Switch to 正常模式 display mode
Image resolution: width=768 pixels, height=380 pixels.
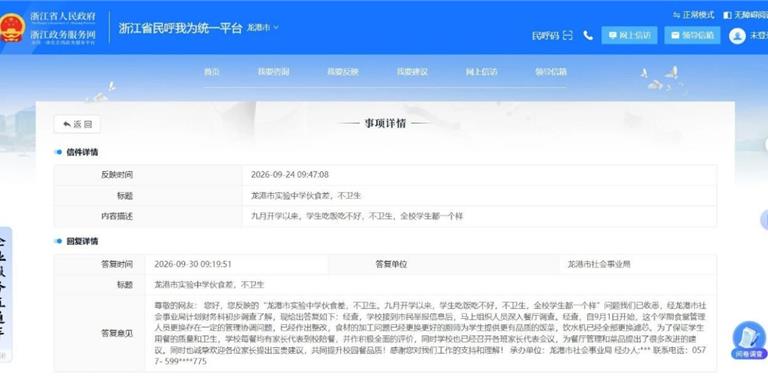click(694, 15)
